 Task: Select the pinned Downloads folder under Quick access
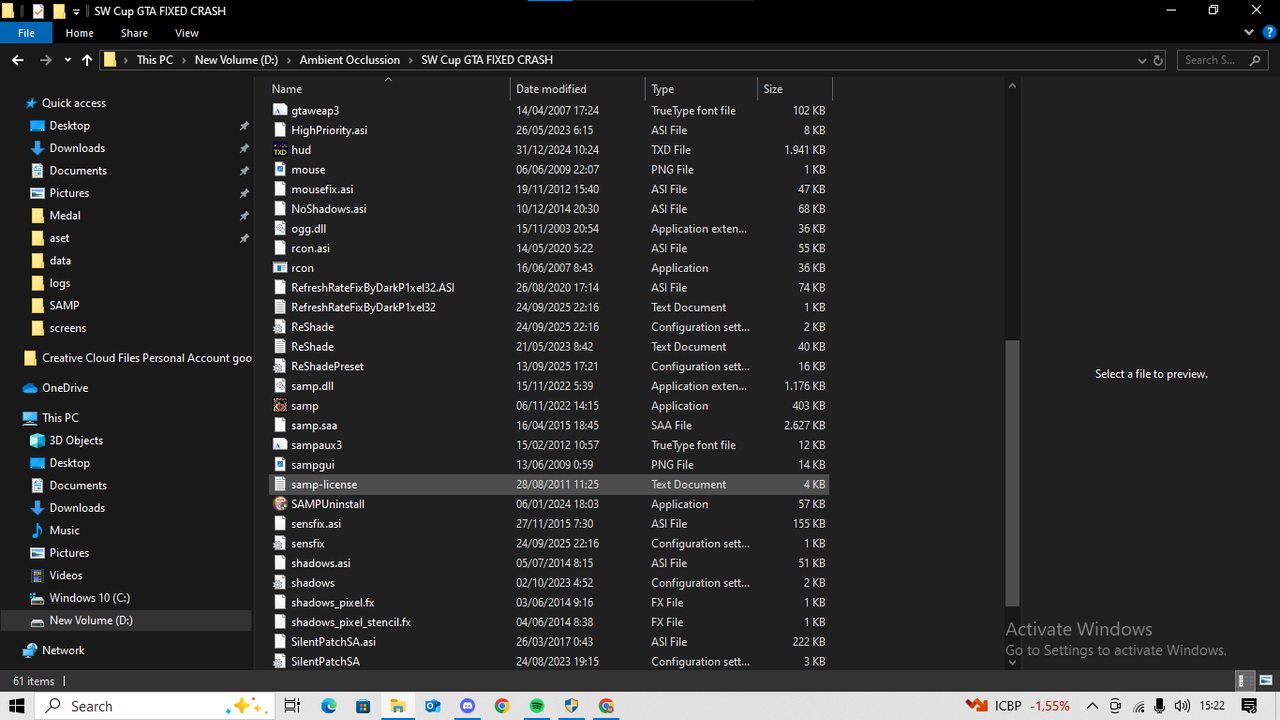coord(77,148)
